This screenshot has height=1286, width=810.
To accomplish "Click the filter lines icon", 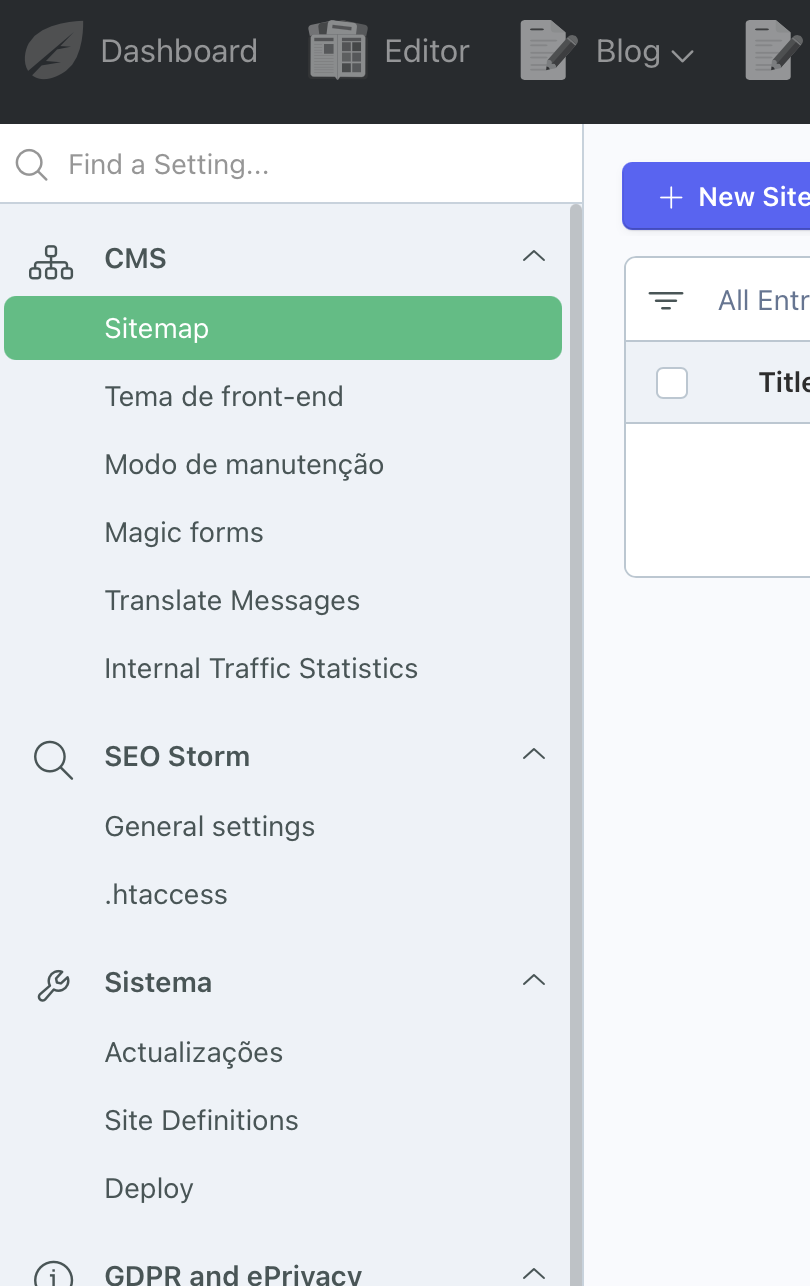I will click(x=666, y=300).
